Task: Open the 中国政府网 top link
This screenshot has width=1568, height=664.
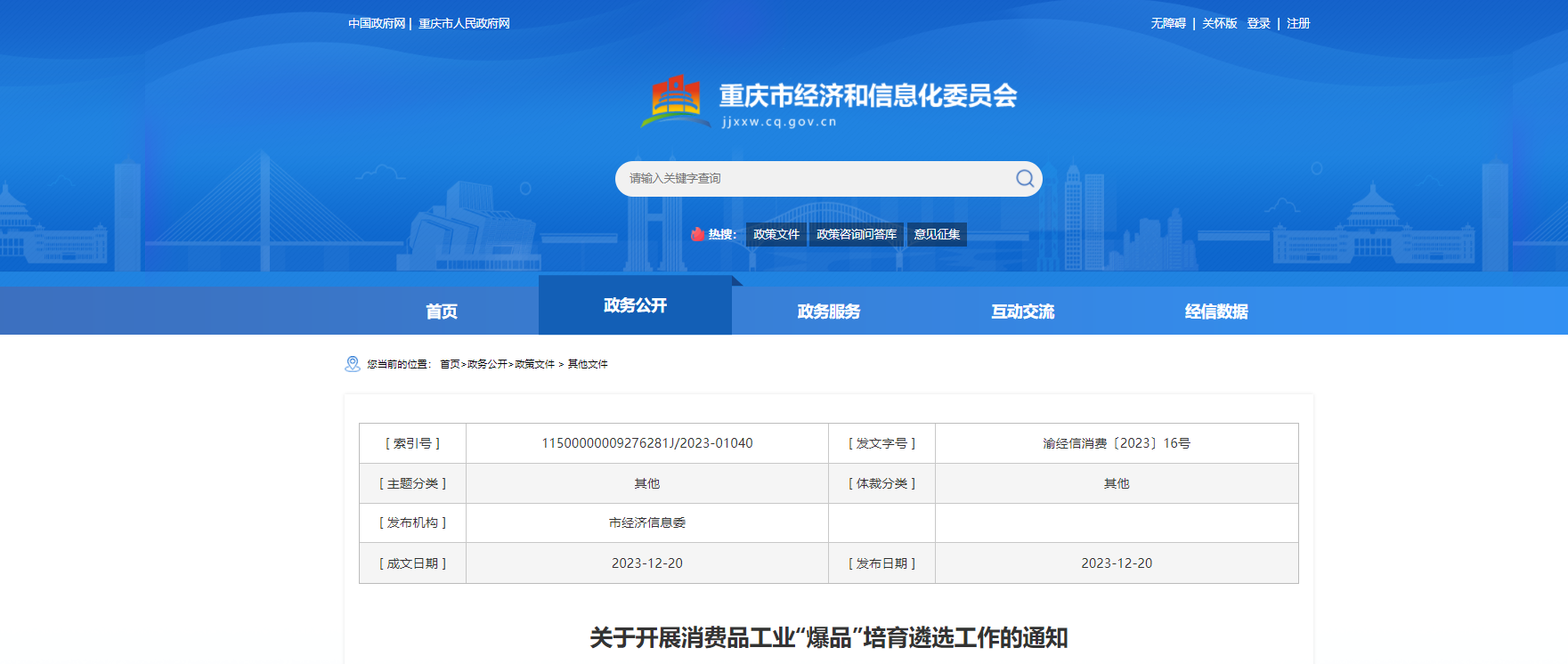Action: [376, 23]
